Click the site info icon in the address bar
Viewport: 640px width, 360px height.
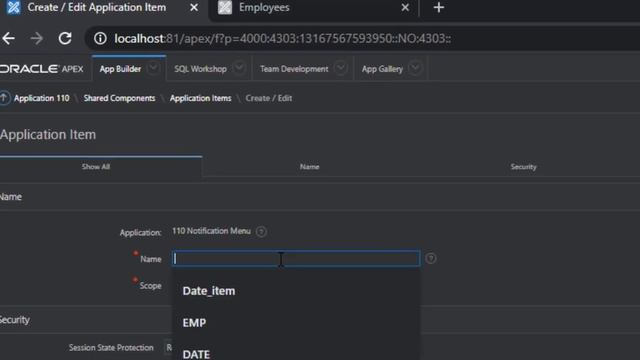(100, 38)
